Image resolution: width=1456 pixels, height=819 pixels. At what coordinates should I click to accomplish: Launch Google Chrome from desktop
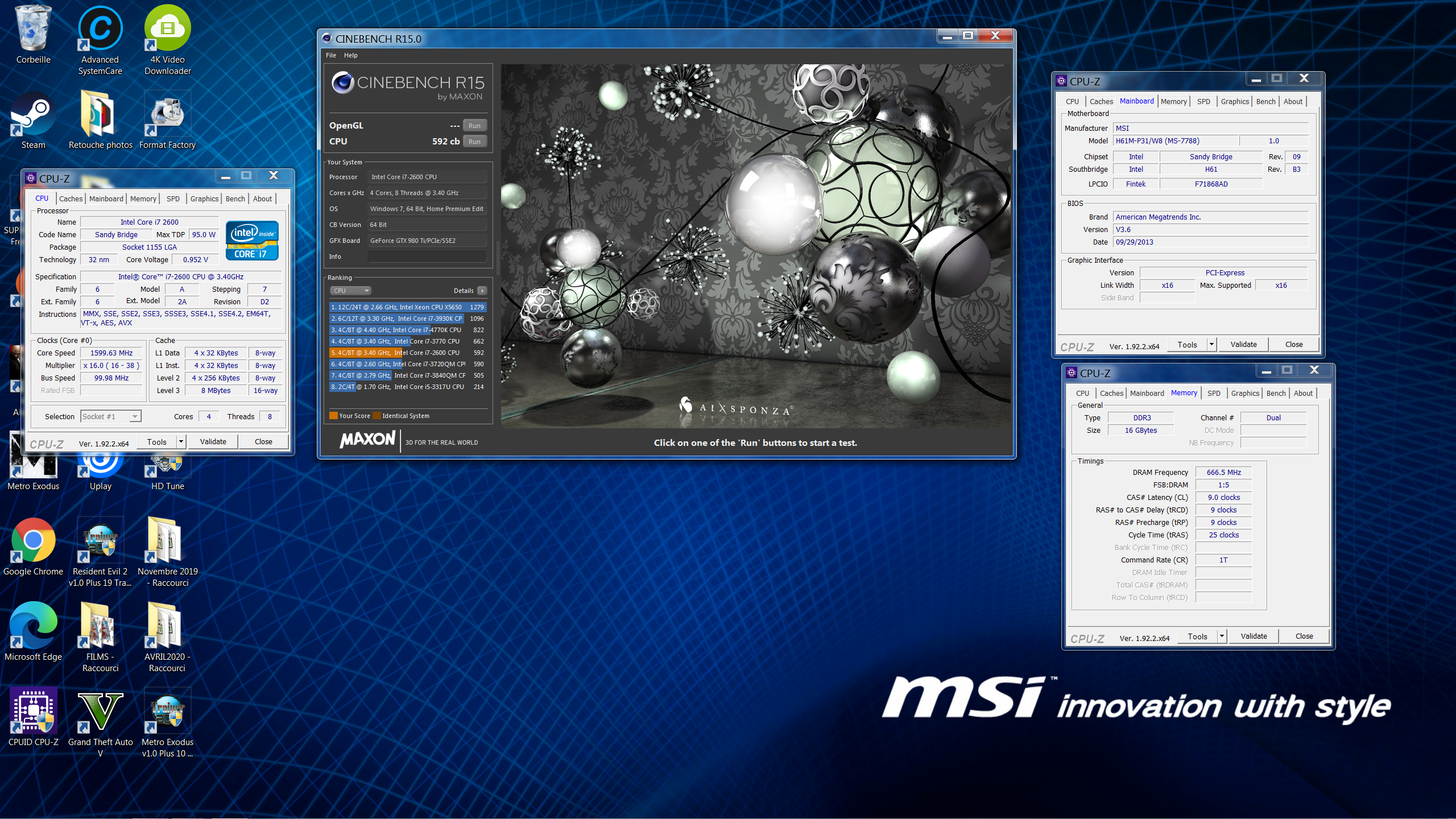tap(33, 546)
